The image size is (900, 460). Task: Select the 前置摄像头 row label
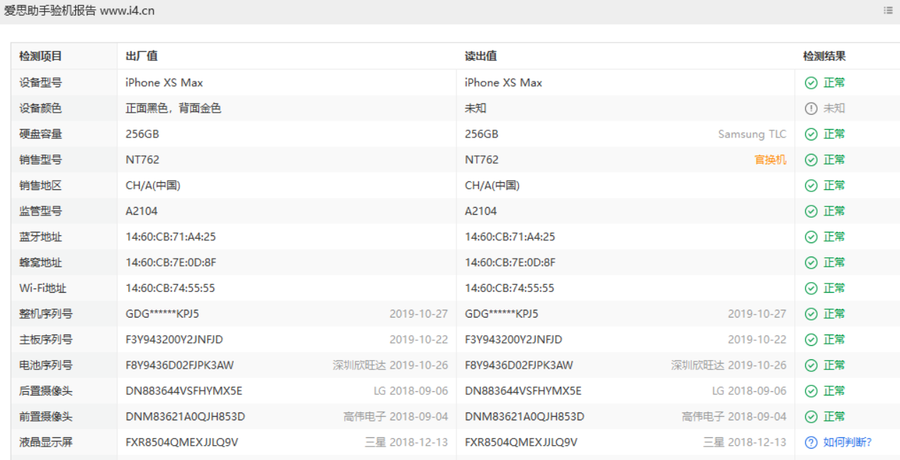46,416
